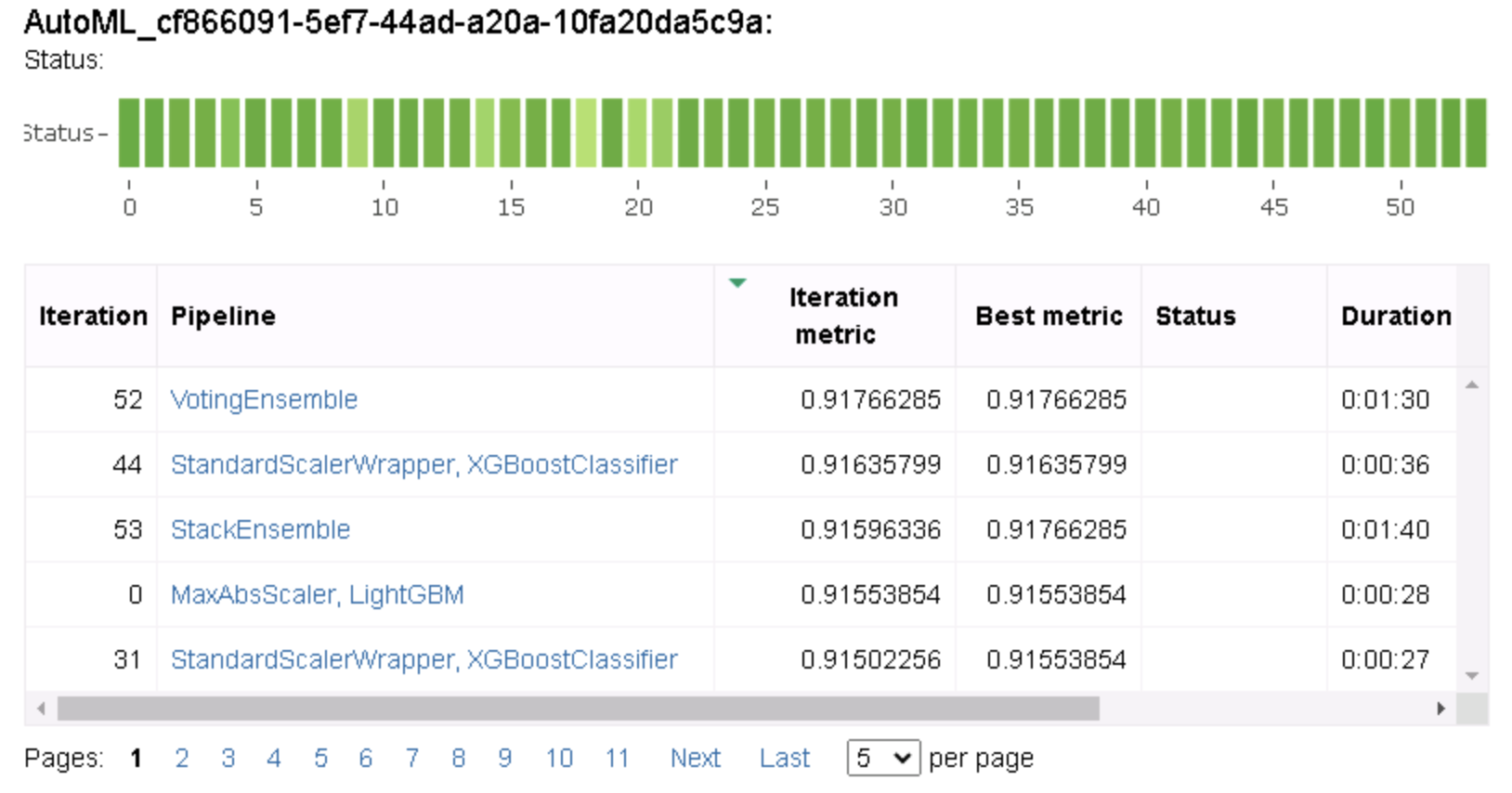Go to page 2
Viewport: 1512px width, 793px height.
click(x=182, y=759)
